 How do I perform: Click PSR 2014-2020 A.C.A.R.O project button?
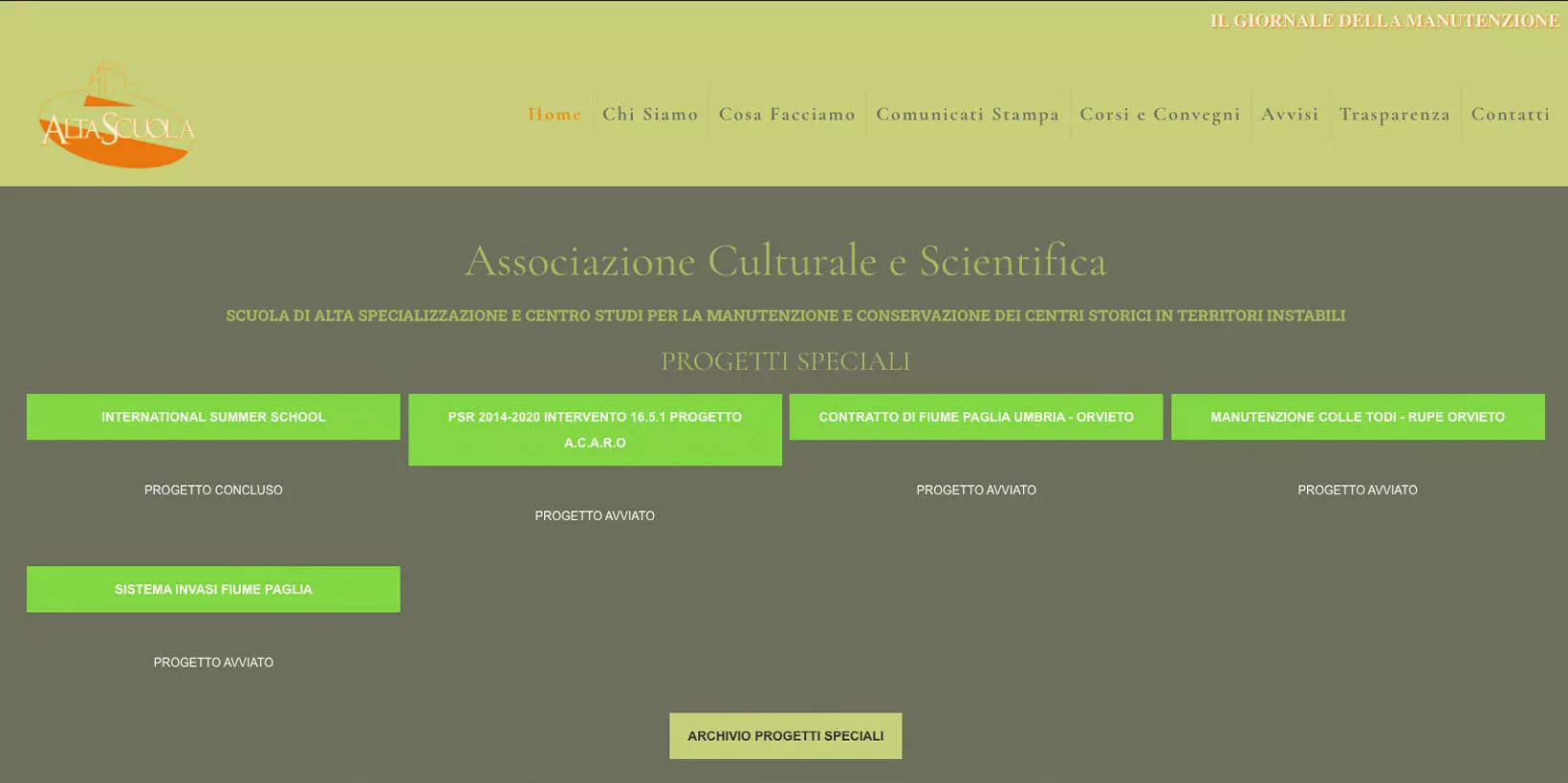(595, 429)
